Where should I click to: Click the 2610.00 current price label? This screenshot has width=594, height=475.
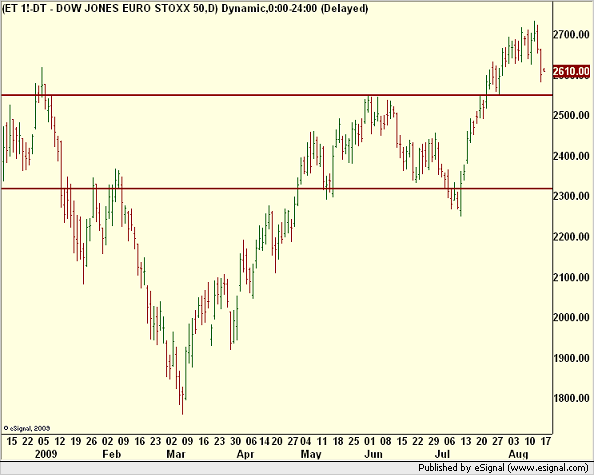[x=571, y=72]
